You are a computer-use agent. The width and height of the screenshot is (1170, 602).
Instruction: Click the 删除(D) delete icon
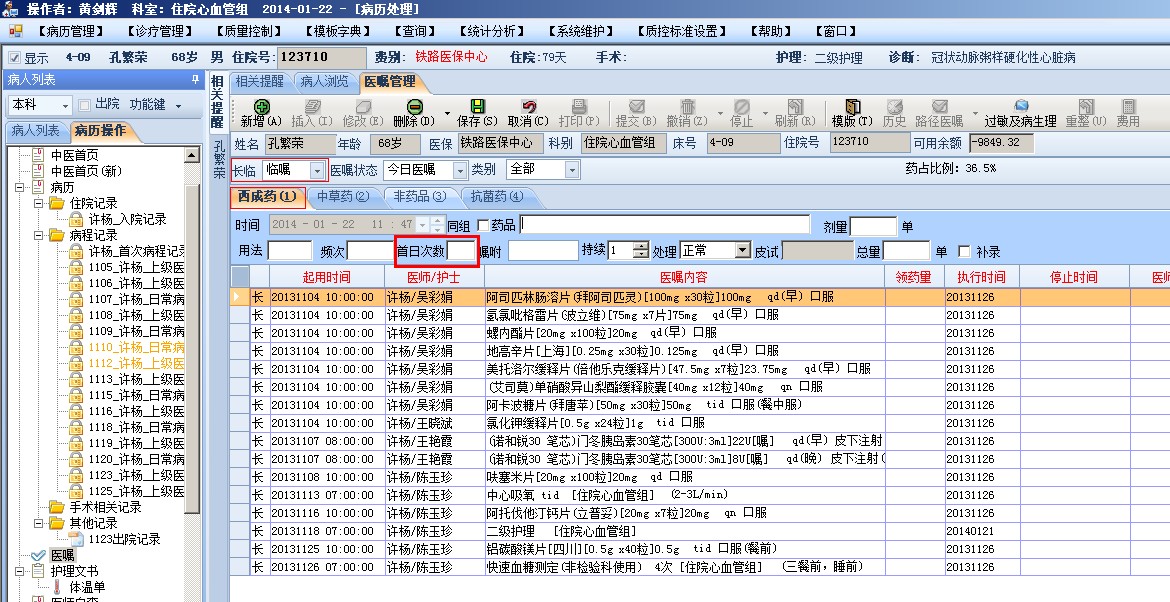click(x=415, y=107)
